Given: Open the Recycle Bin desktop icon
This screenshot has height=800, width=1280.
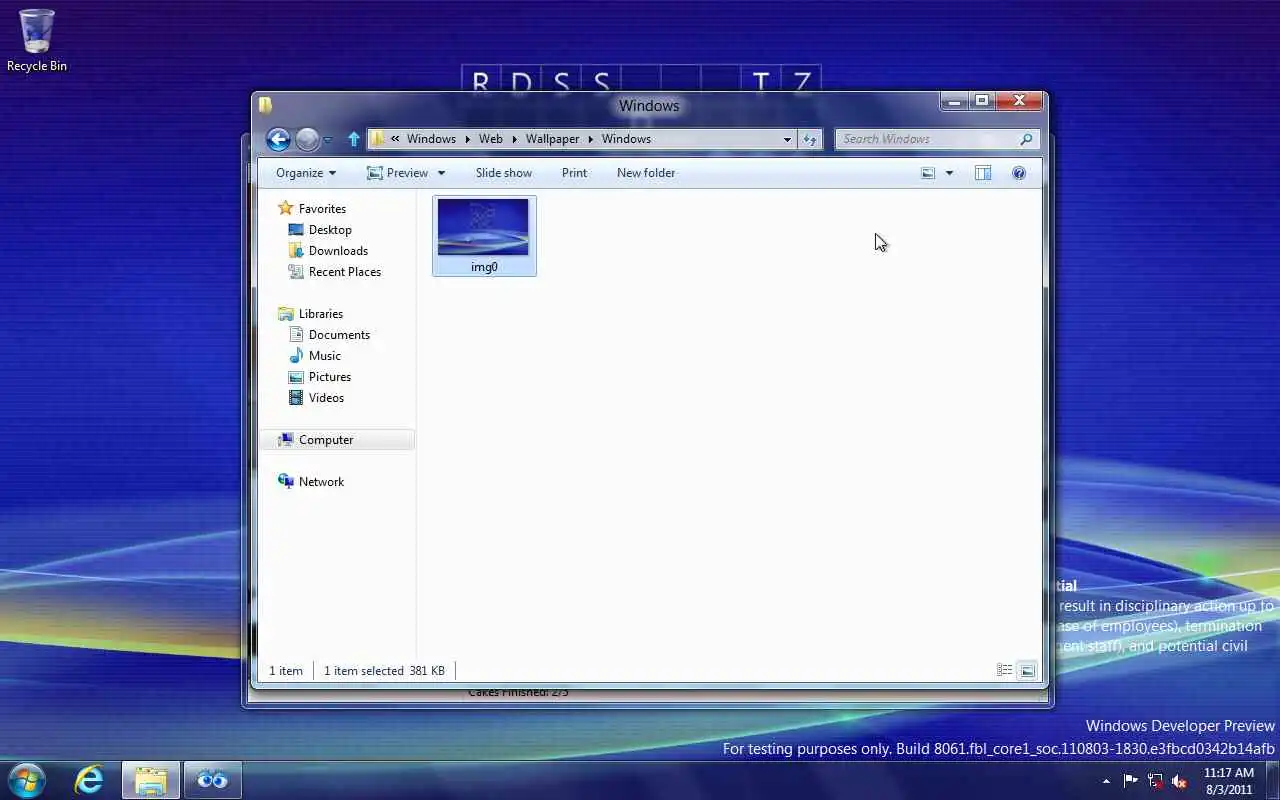Looking at the screenshot, I should click(37, 41).
